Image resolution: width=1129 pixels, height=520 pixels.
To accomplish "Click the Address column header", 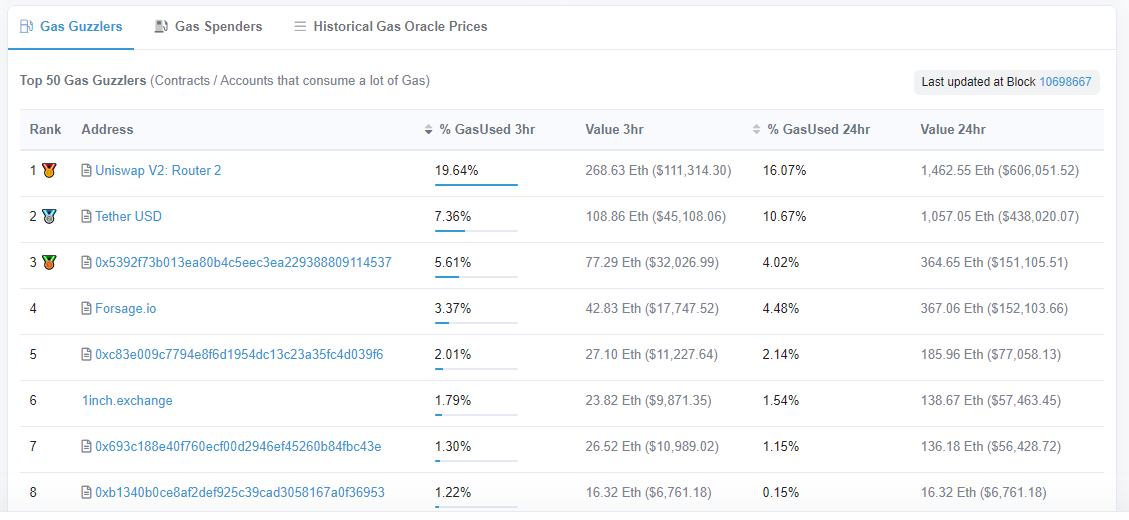I will (107, 130).
